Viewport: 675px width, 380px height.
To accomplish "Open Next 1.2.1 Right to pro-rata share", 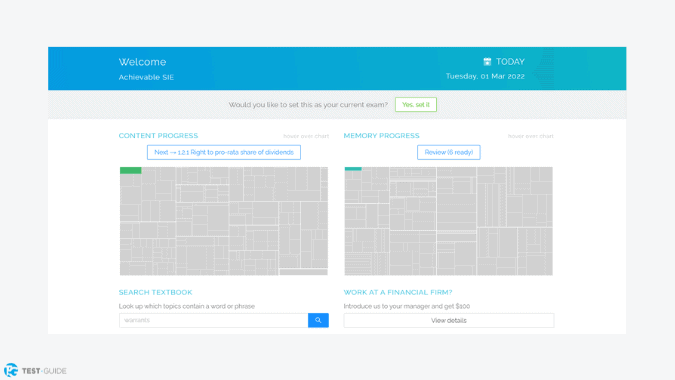I will pyautogui.click(x=224, y=152).
